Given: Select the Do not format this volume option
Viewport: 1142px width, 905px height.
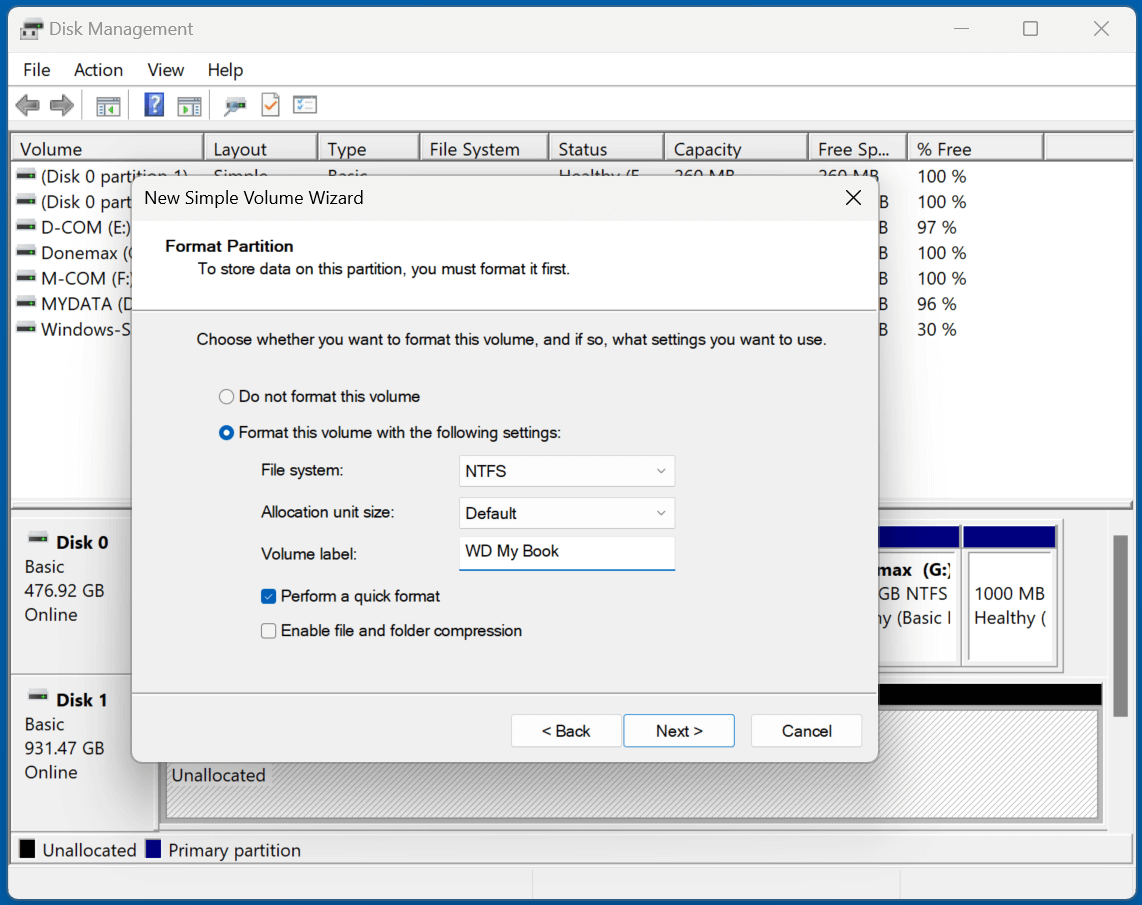Looking at the screenshot, I should tap(226, 396).
